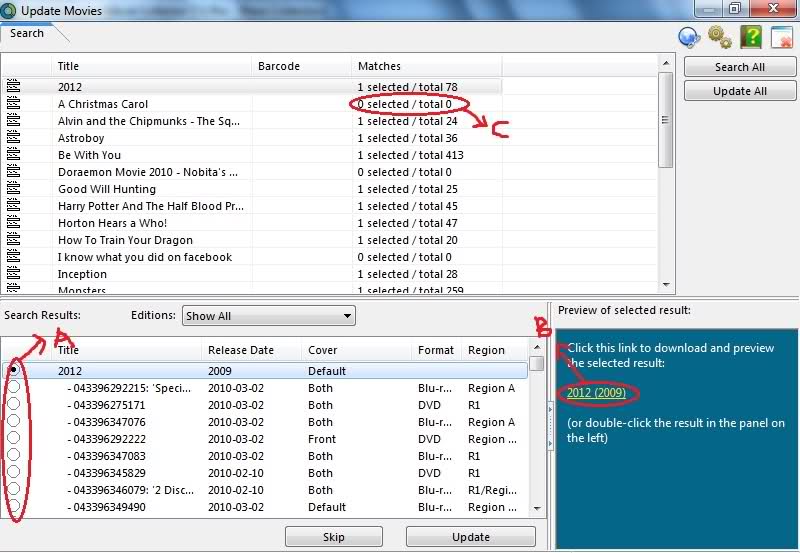Click the movie icon beside Be With You

(x=13, y=155)
